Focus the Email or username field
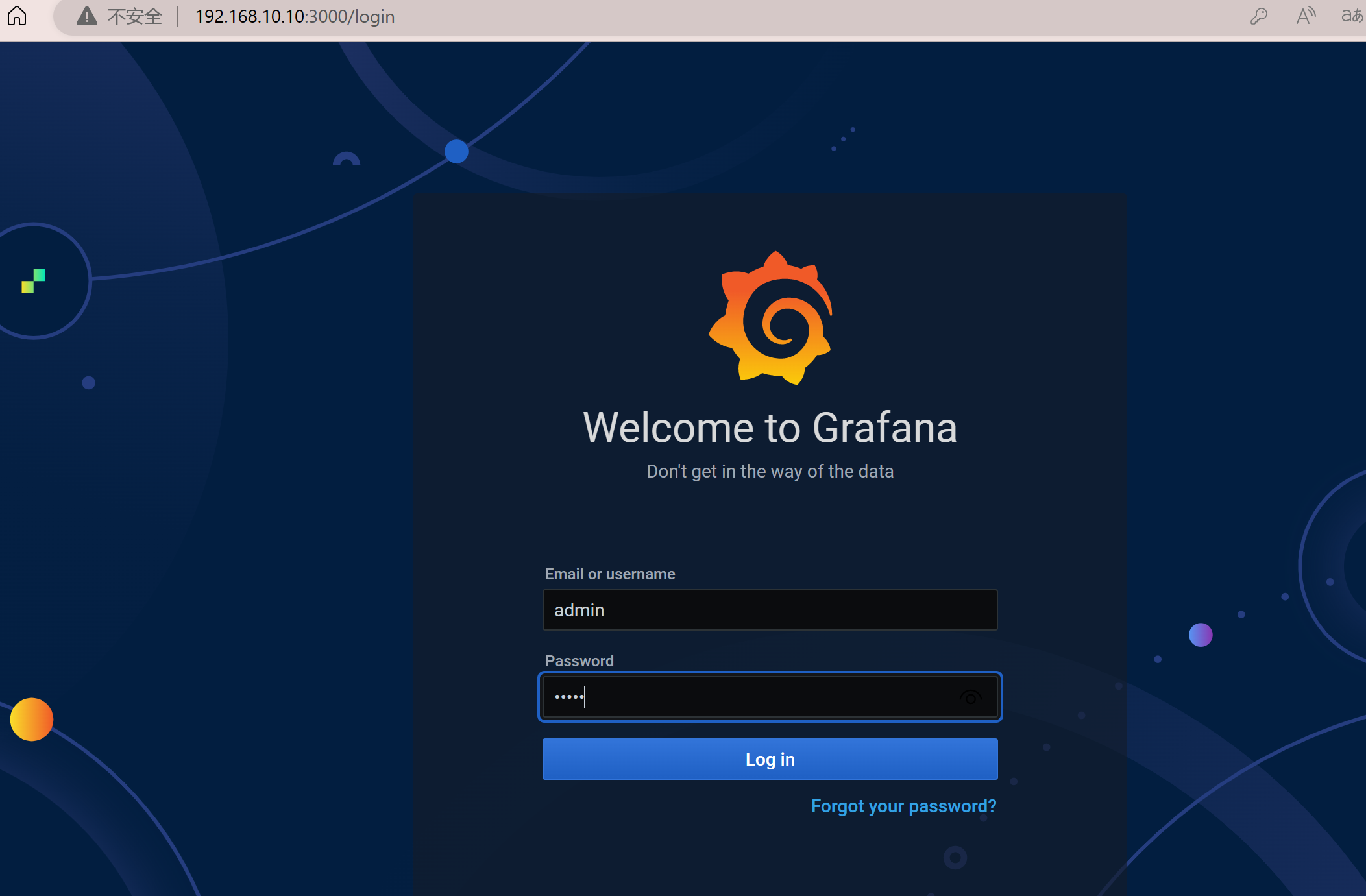1366x896 pixels. (770, 610)
